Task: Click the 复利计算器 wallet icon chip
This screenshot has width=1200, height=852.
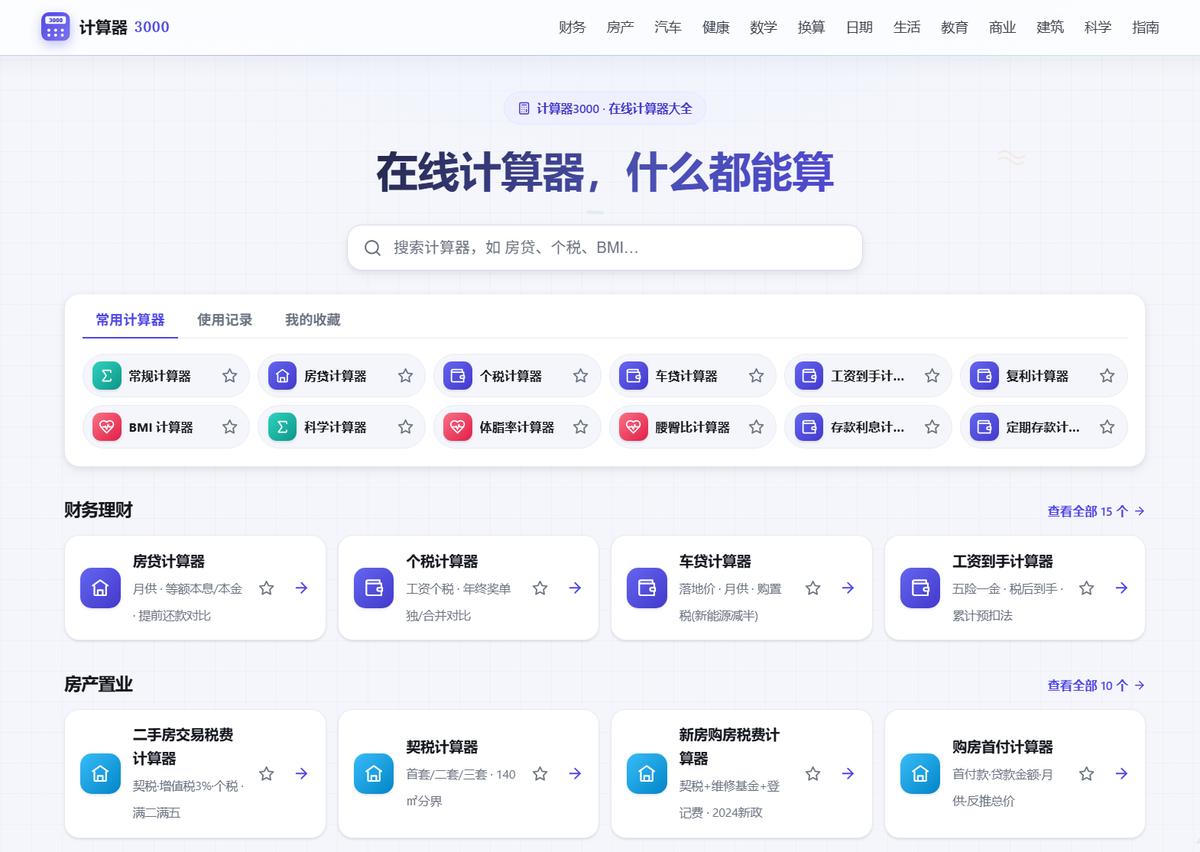Action: 984,376
